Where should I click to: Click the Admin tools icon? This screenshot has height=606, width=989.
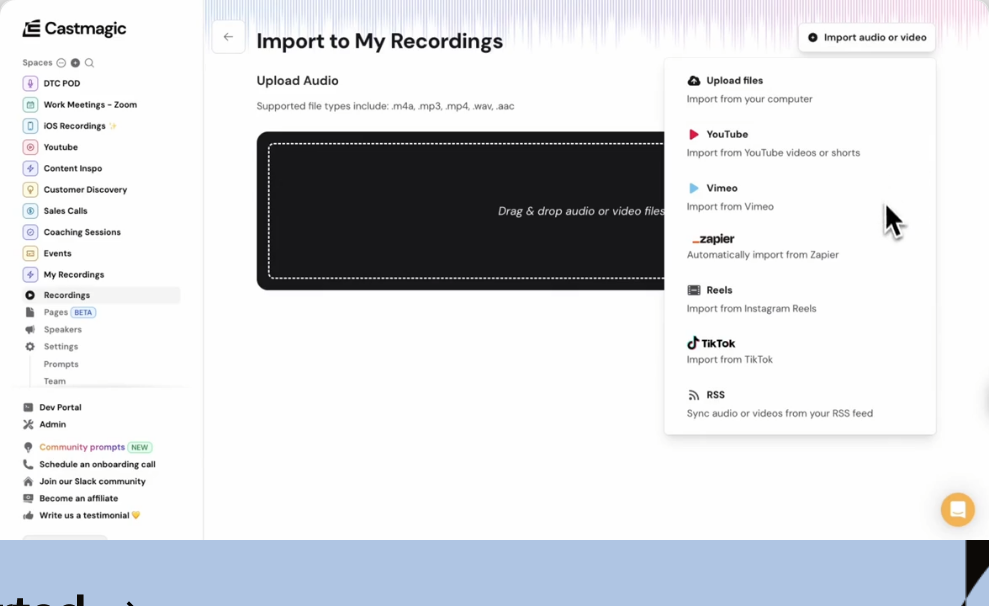point(28,424)
